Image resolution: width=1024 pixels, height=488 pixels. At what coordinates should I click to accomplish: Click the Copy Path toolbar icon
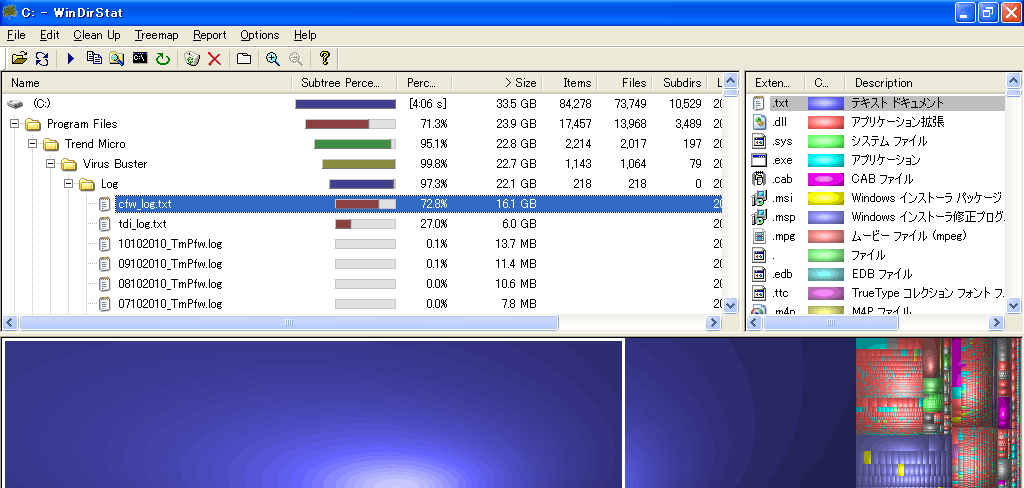point(94,59)
